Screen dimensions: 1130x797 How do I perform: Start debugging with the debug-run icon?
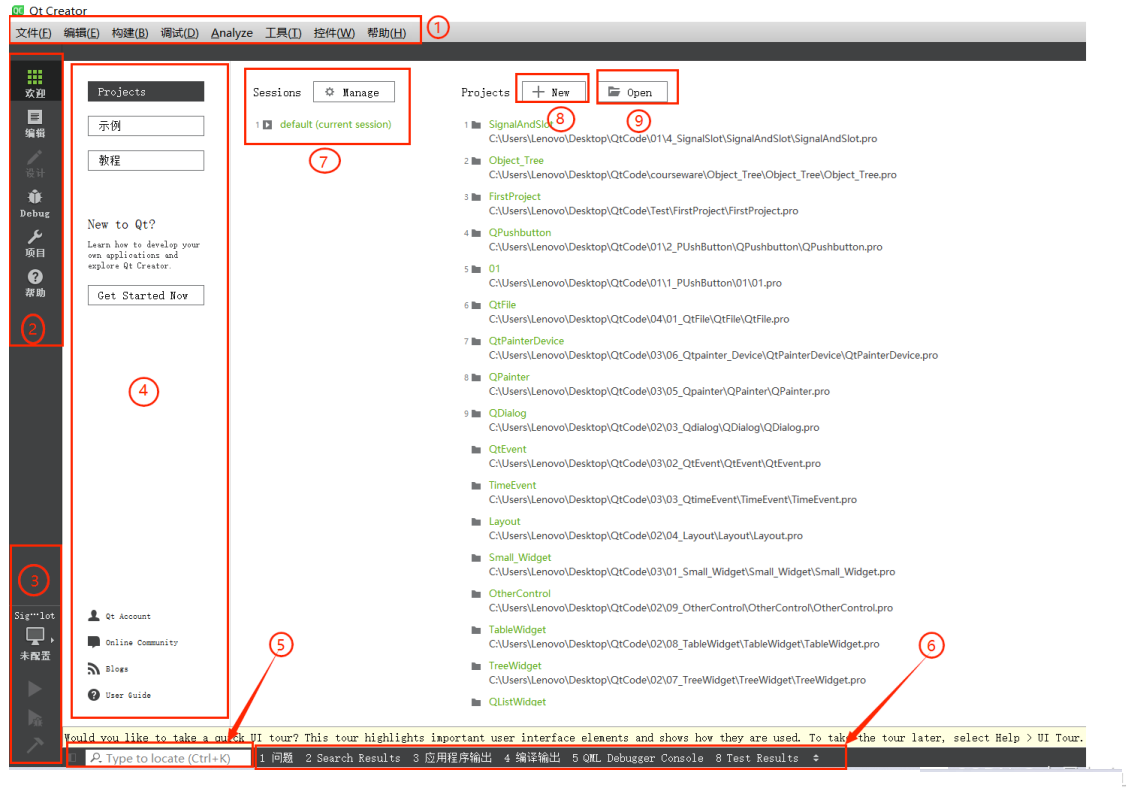[x=35, y=718]
